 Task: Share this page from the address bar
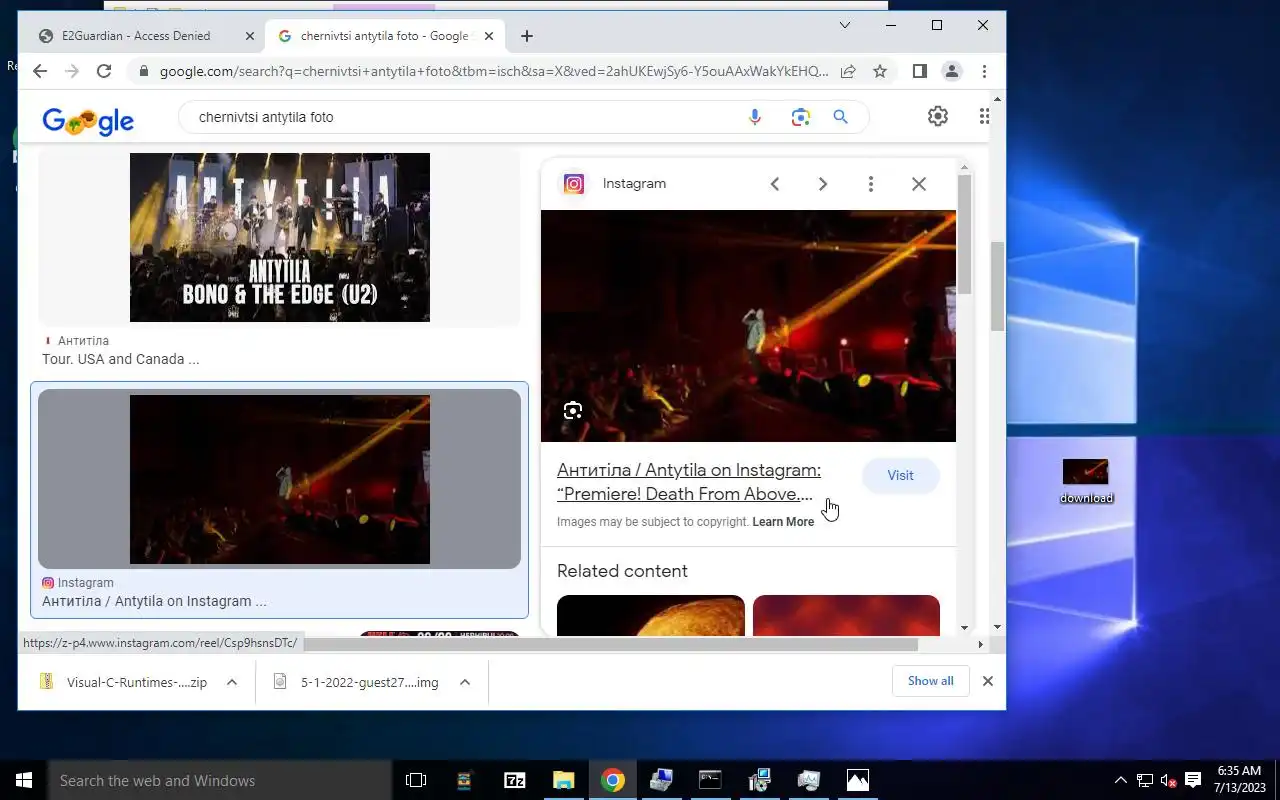click(x=848, y=71)
